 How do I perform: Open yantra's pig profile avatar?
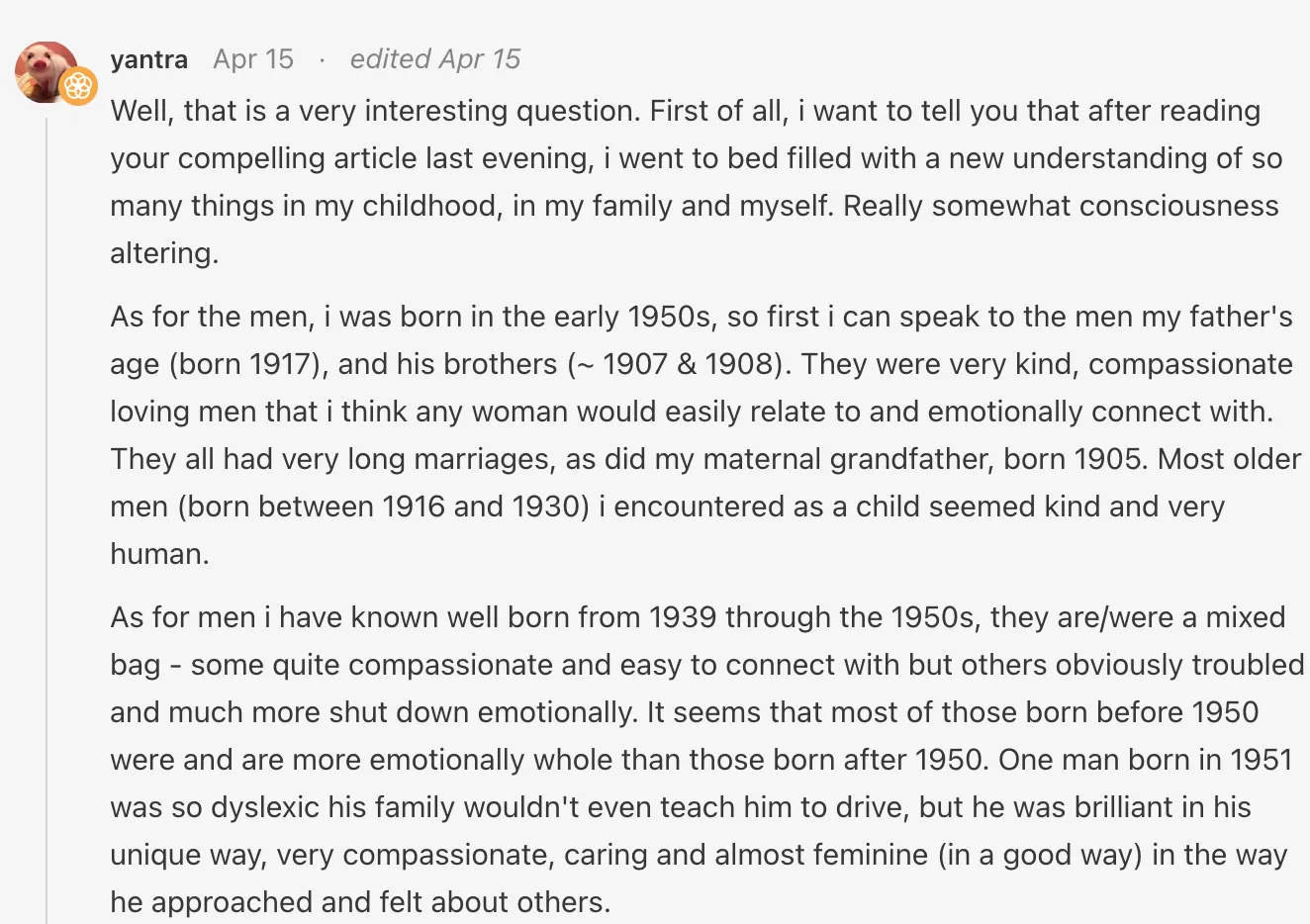click(46, 71)
